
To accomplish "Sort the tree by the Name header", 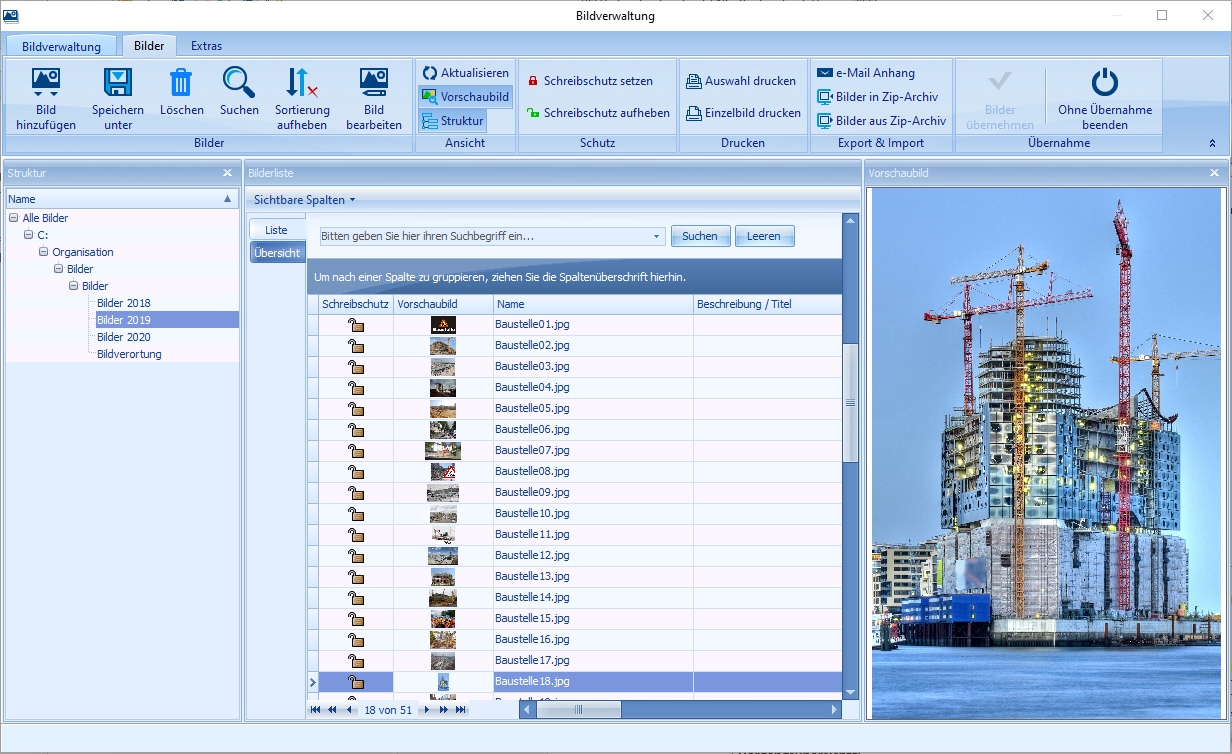I will [x=122, y=199].
